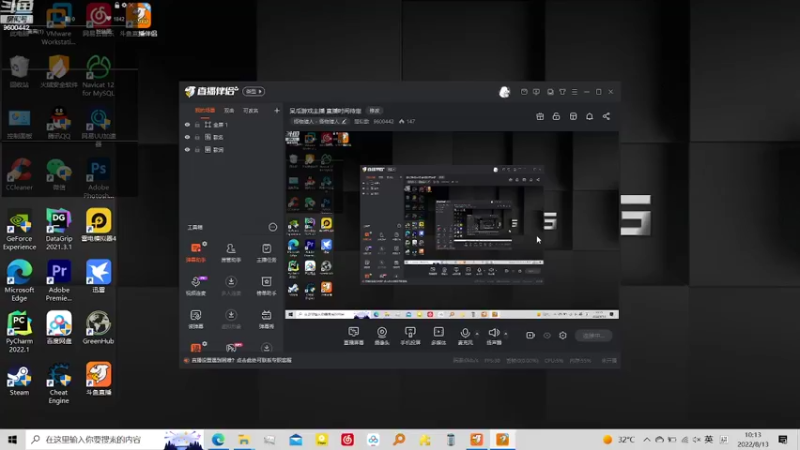Open the notification center on the taskbar
This screenshot has height=450, width=800.
[x=783, y=439]
